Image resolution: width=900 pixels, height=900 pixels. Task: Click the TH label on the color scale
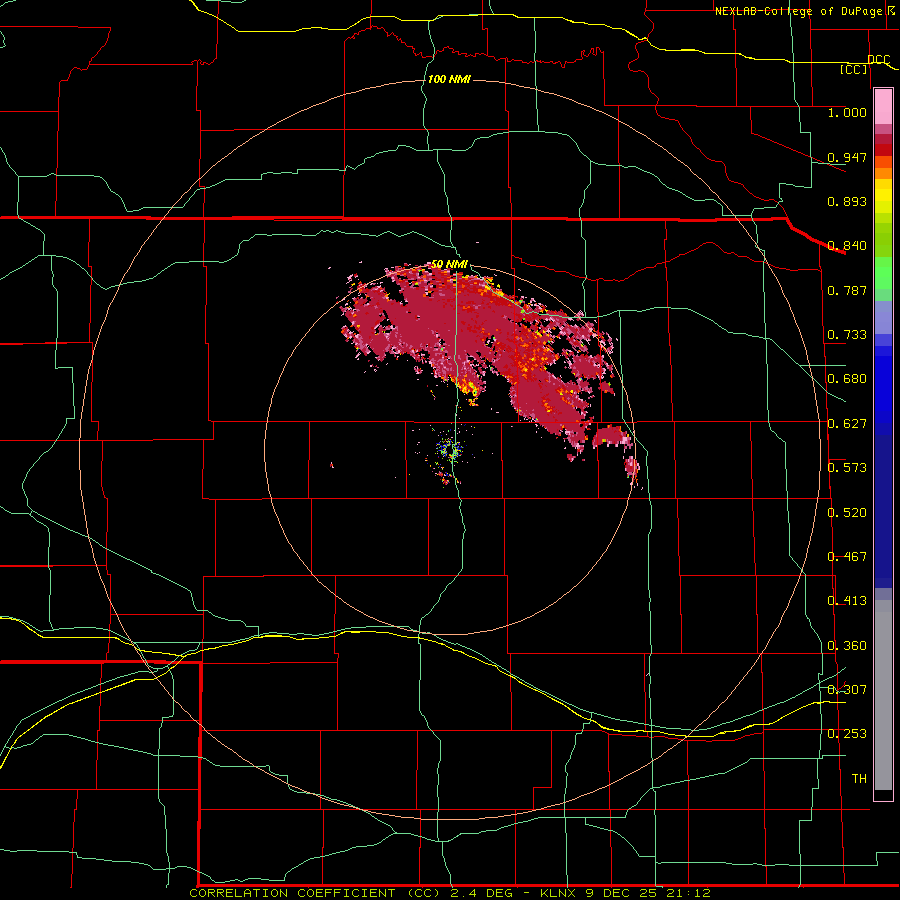[859, 779]
